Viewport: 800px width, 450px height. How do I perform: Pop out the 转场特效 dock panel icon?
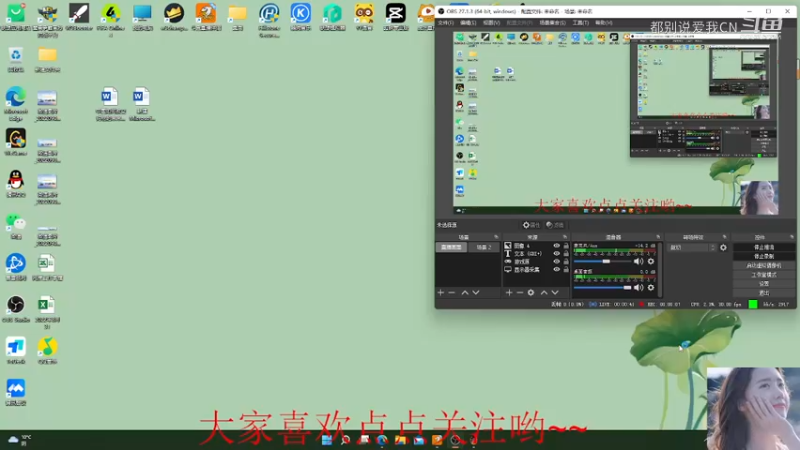coord(724,237)
